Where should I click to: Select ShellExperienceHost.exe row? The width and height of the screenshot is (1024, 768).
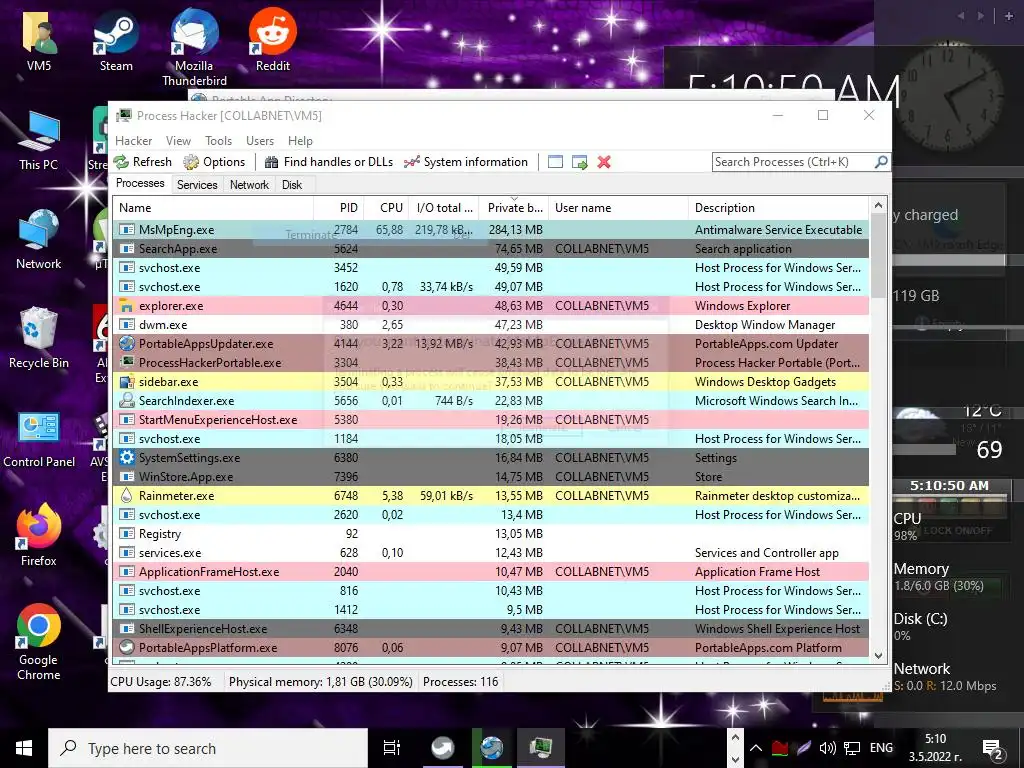(491, 629)
